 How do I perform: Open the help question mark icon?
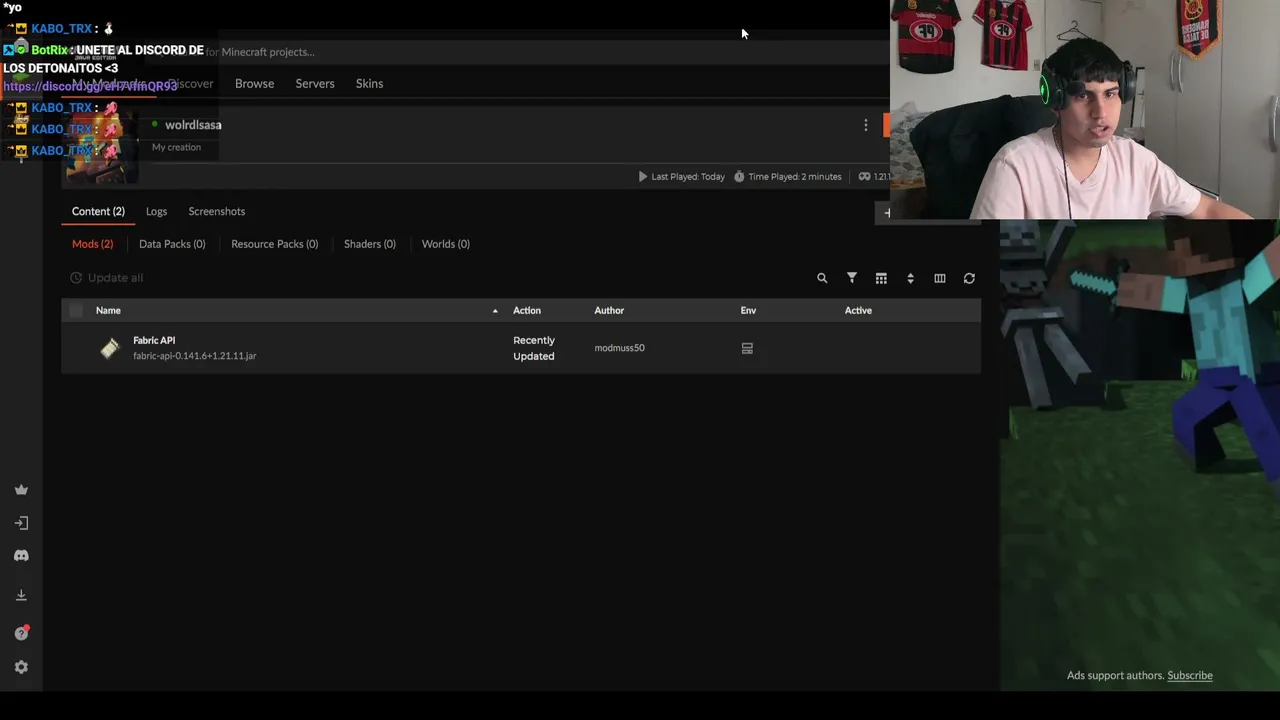[21, 633]
